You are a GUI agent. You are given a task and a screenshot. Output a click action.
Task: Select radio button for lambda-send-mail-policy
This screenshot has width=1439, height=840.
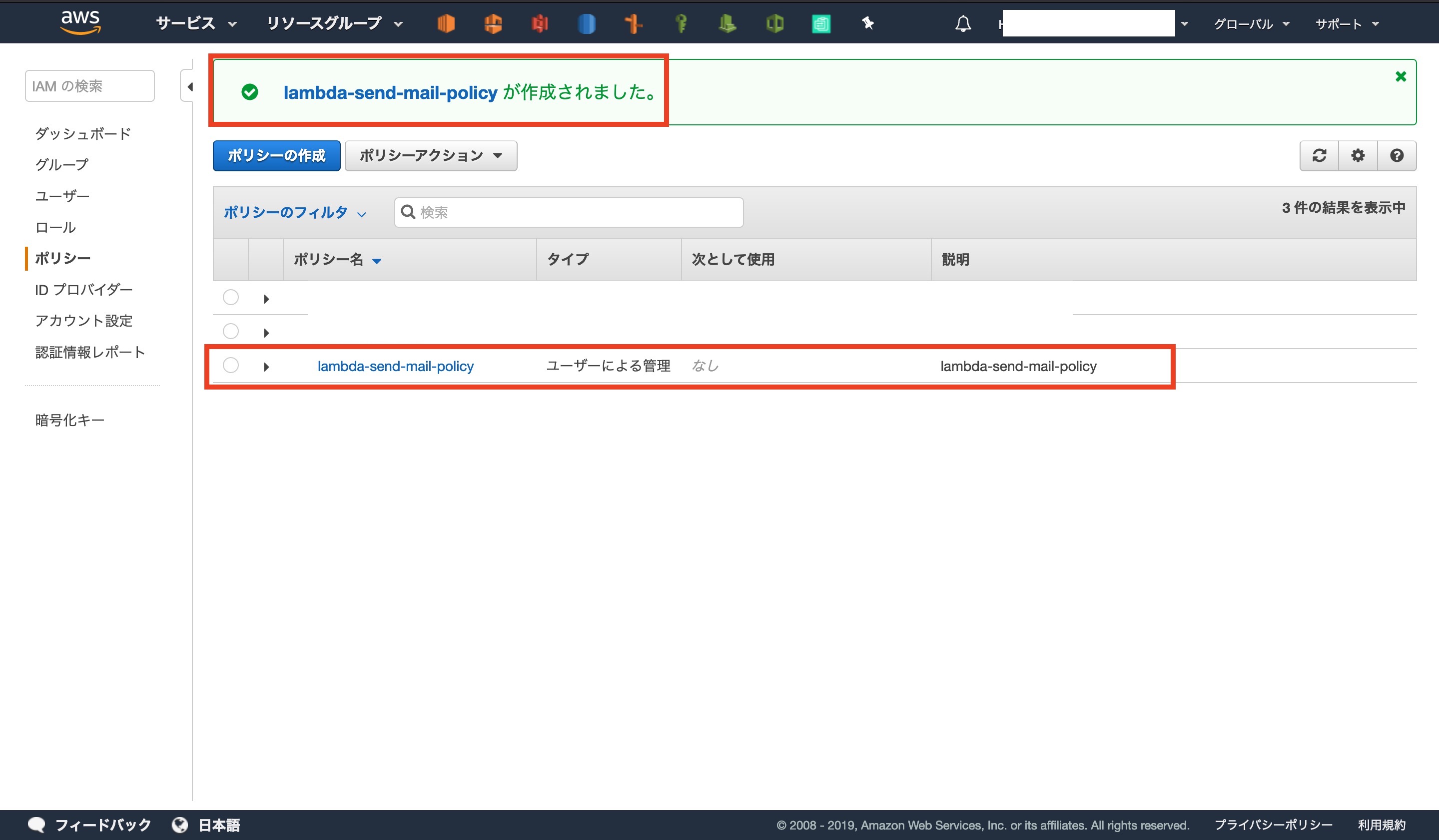coord(231,365)
